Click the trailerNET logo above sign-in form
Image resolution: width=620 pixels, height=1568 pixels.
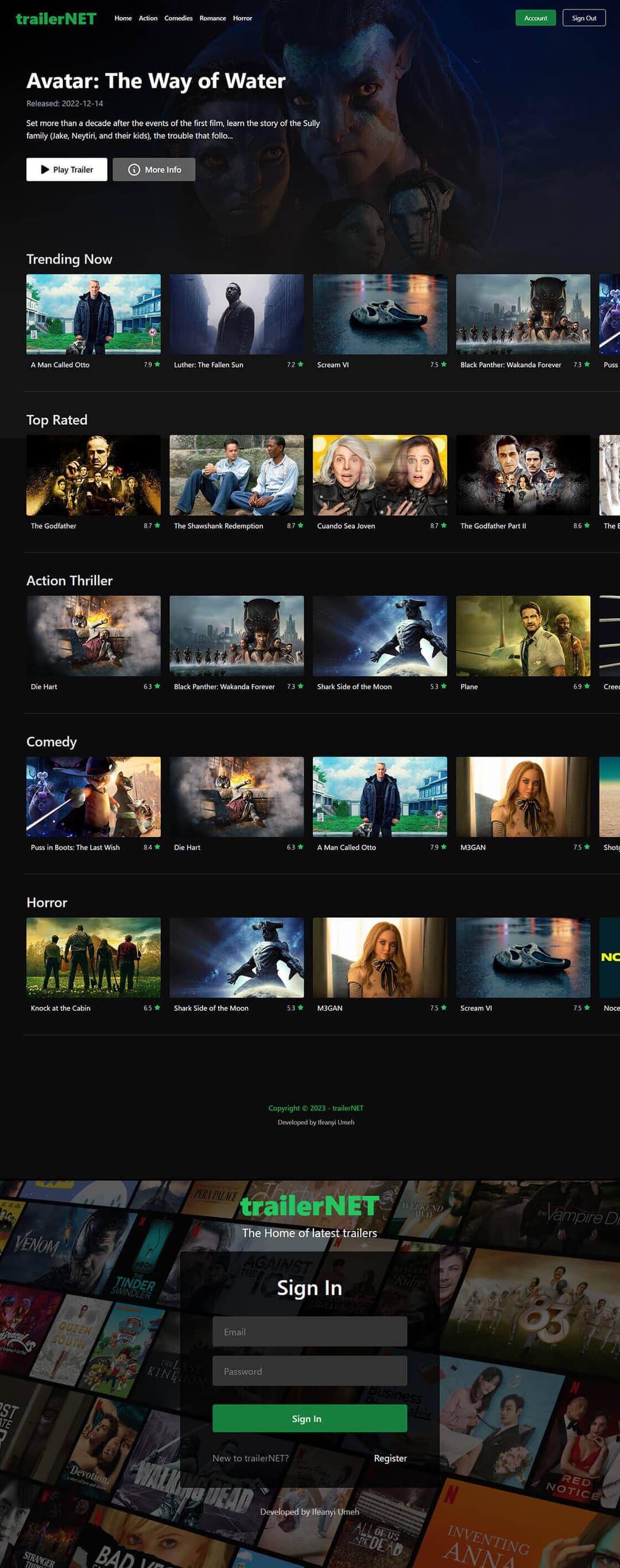coord(309,1206)
